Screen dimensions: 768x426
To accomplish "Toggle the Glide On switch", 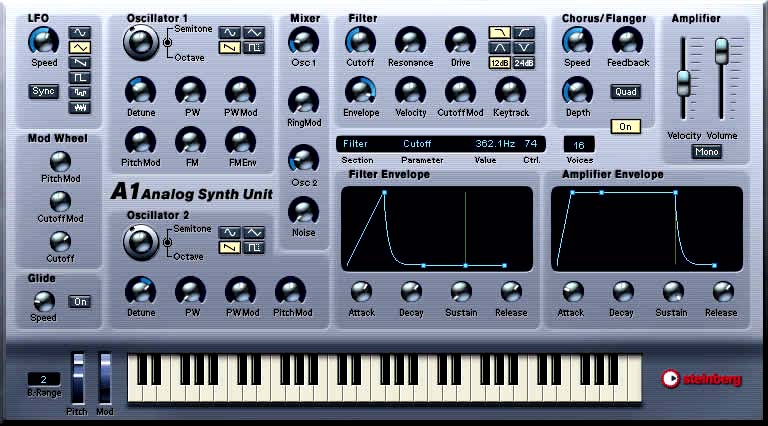I will (x=79, y=301).
